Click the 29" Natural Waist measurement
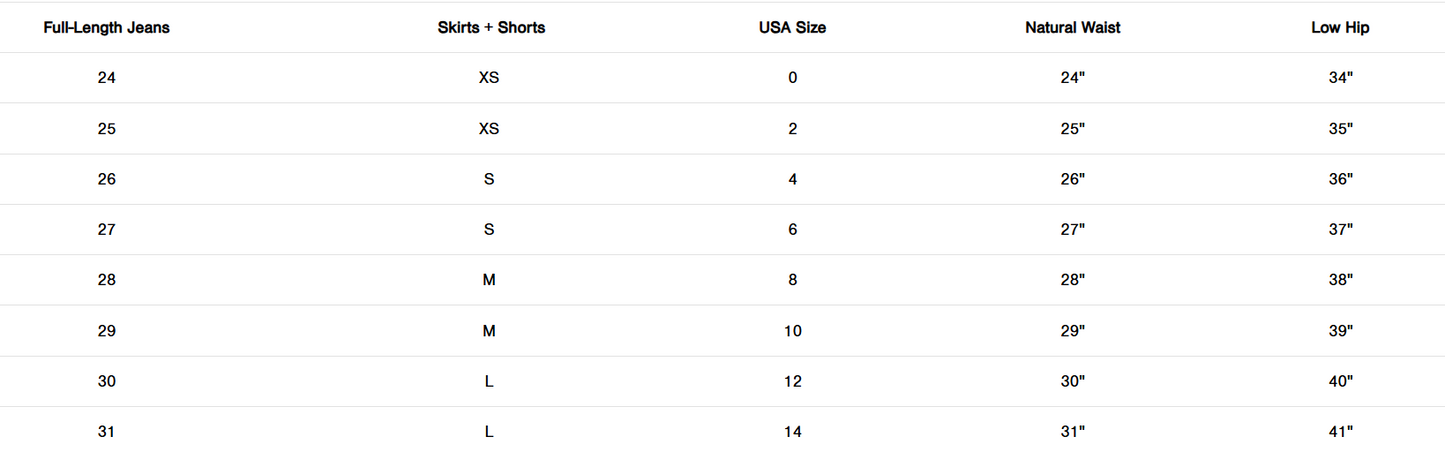 pos(1072,331)
